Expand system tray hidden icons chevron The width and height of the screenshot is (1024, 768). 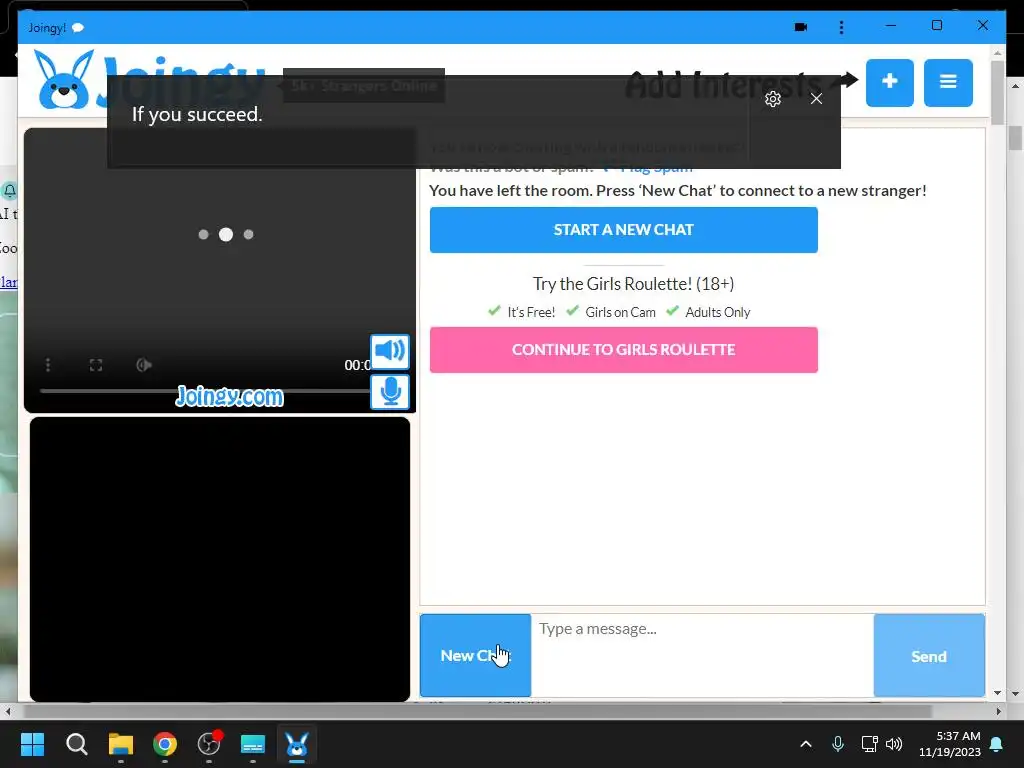pyautogui.click(x=806, y=744)
